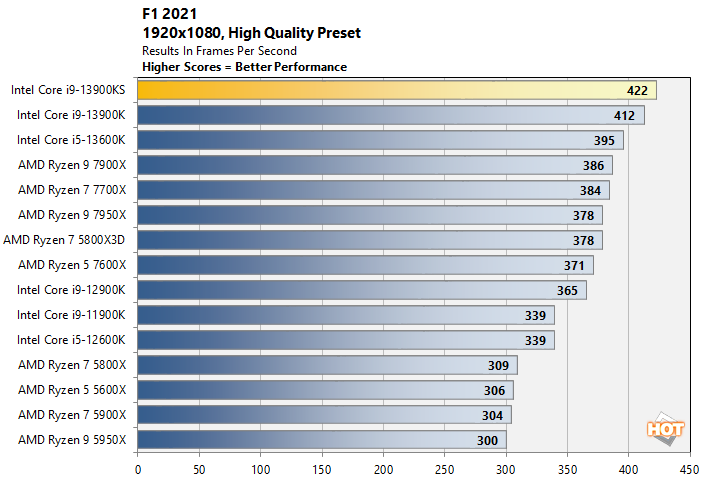708x480 pixels.
Task: Click the "AMD Ryzen 7 5900X" label
Action: point(72,415)
